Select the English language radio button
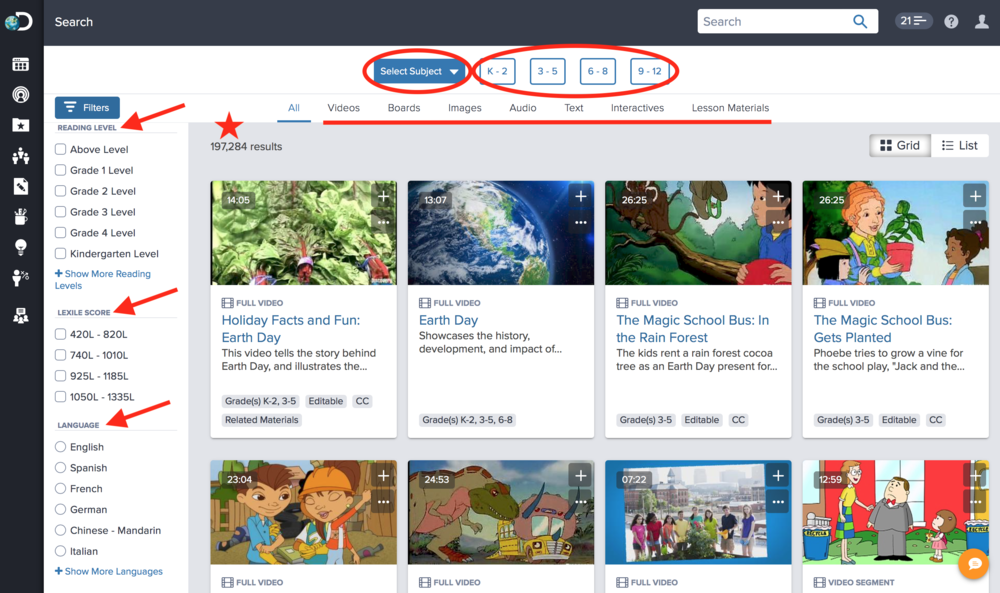1000x593 pixels. coord(61,447)
